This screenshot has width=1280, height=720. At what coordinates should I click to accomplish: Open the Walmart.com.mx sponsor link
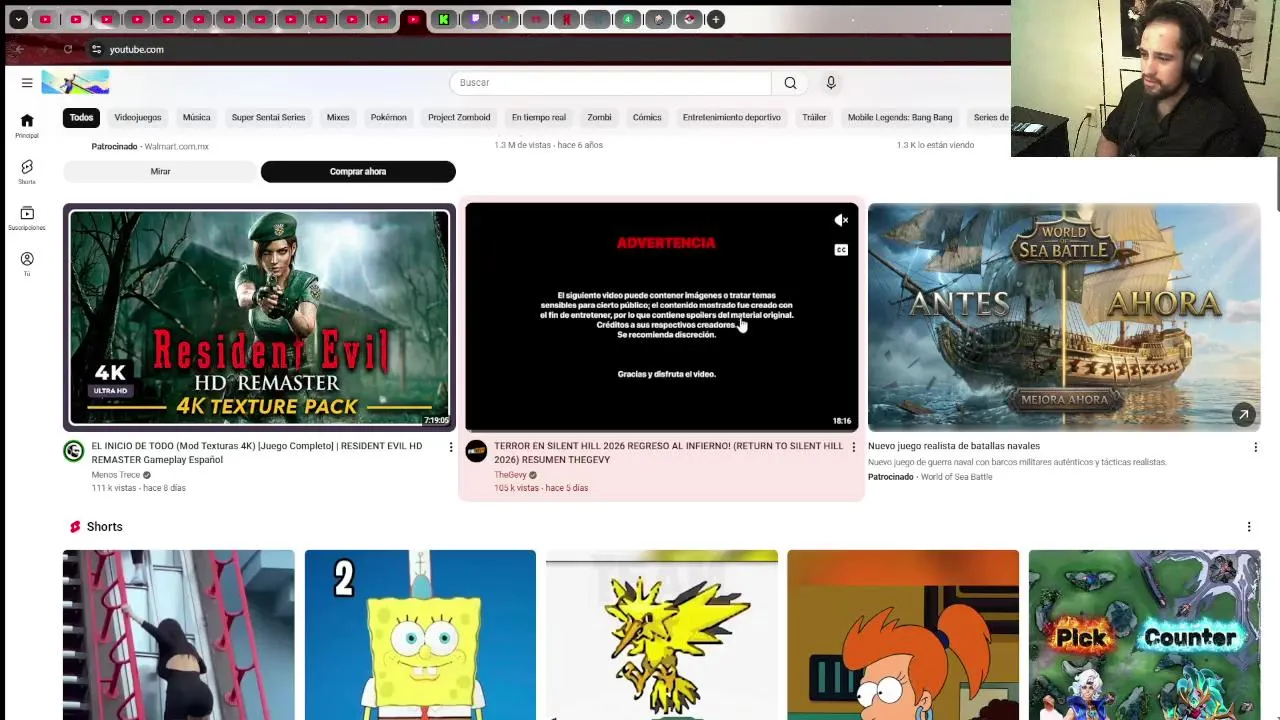point(176,147)
